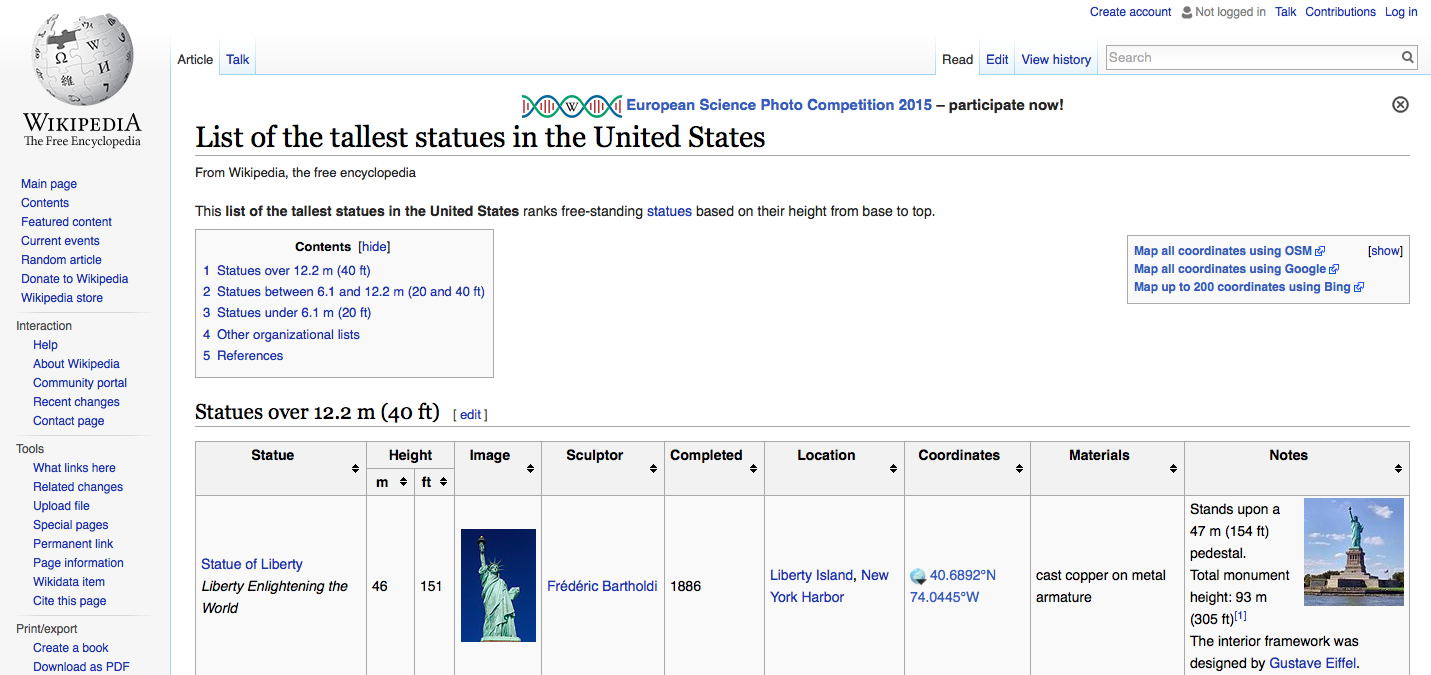
Task: Sort table by Image column
Action: [x=530, y=468]
